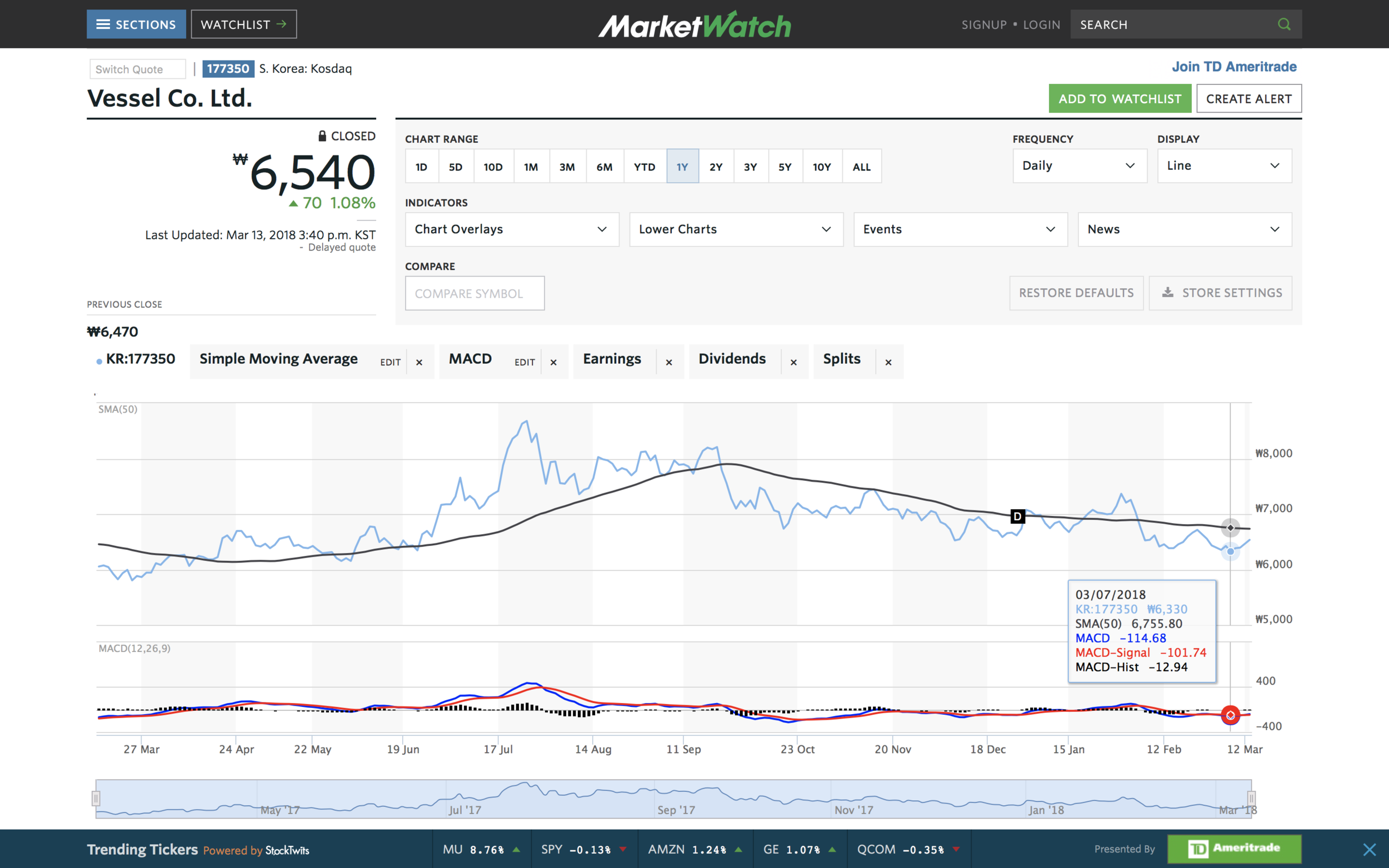
Task: Click the Restore Defaults button
Action: [x=1076, y=293]
